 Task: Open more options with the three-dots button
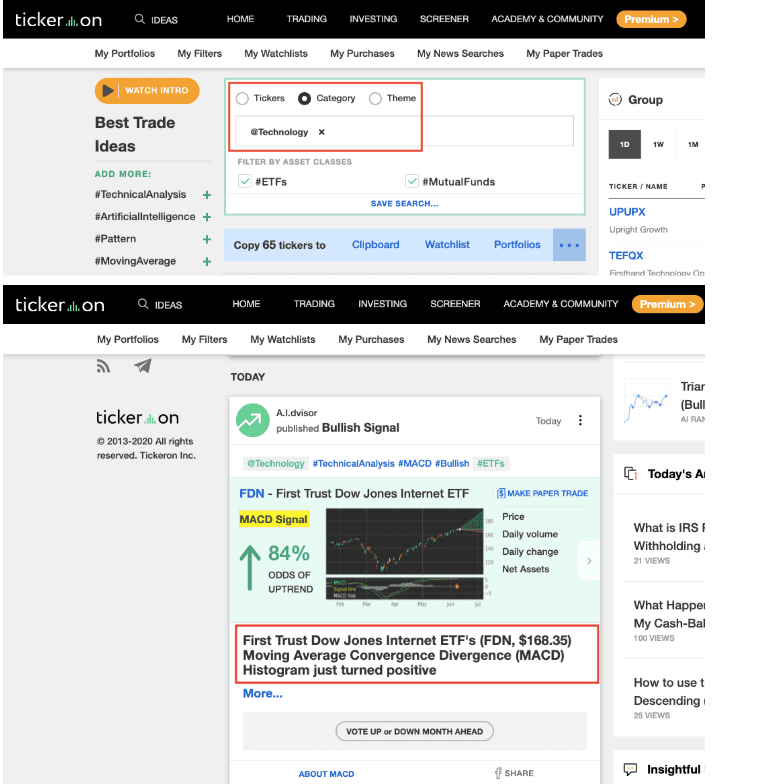(569, 245)
